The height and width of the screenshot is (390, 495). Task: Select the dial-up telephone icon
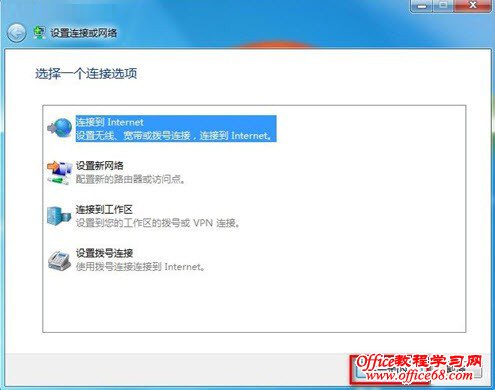pos(59,260)
